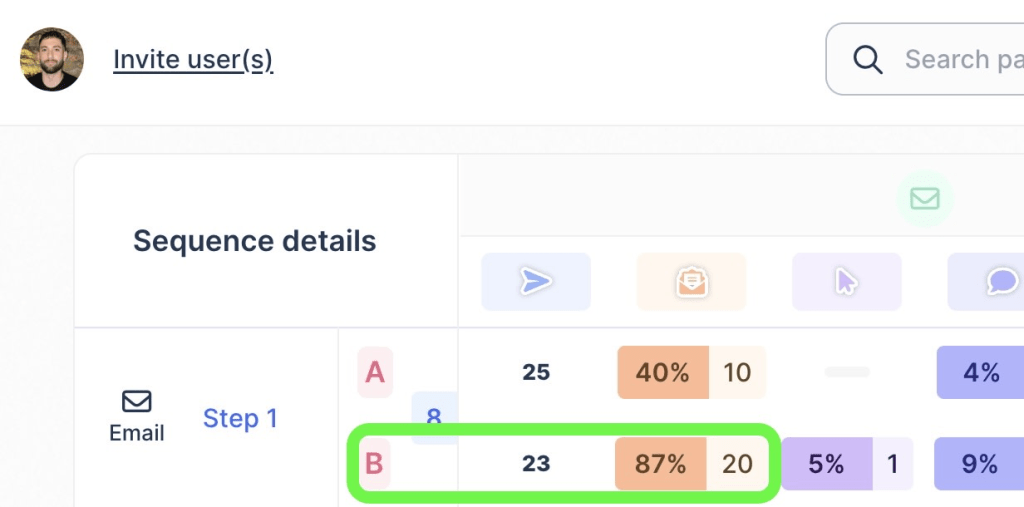Select variant B badge

tap(374, 464)
